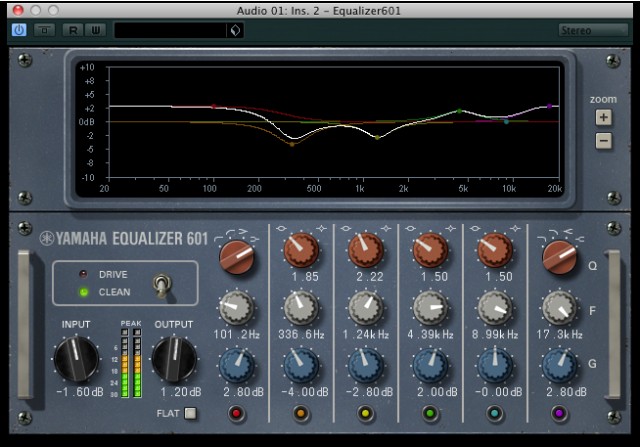Click the side-chain button next to power
640x447 pixels.
[x=46, y=30]
